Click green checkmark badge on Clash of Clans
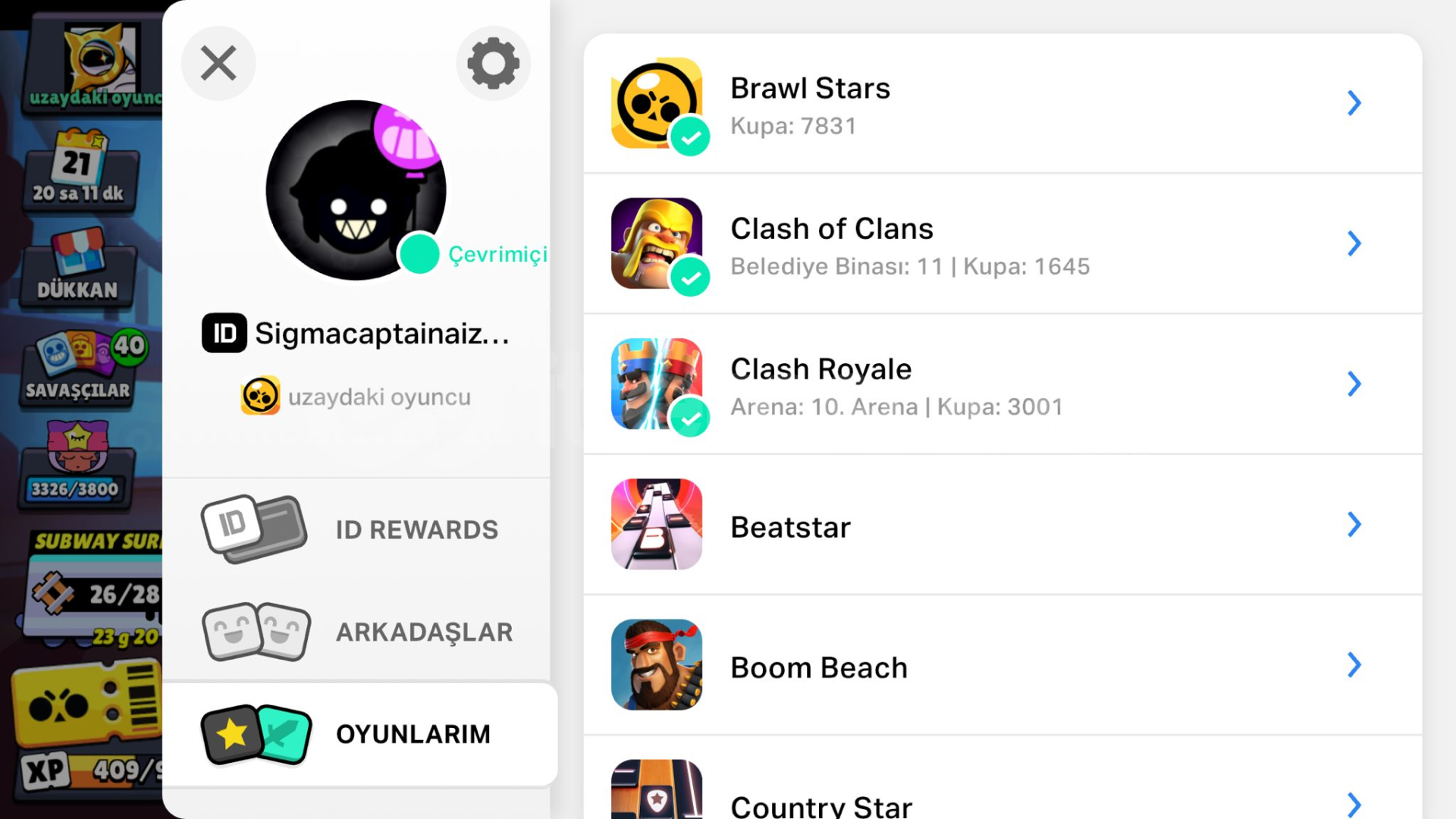 pos(690,277)
